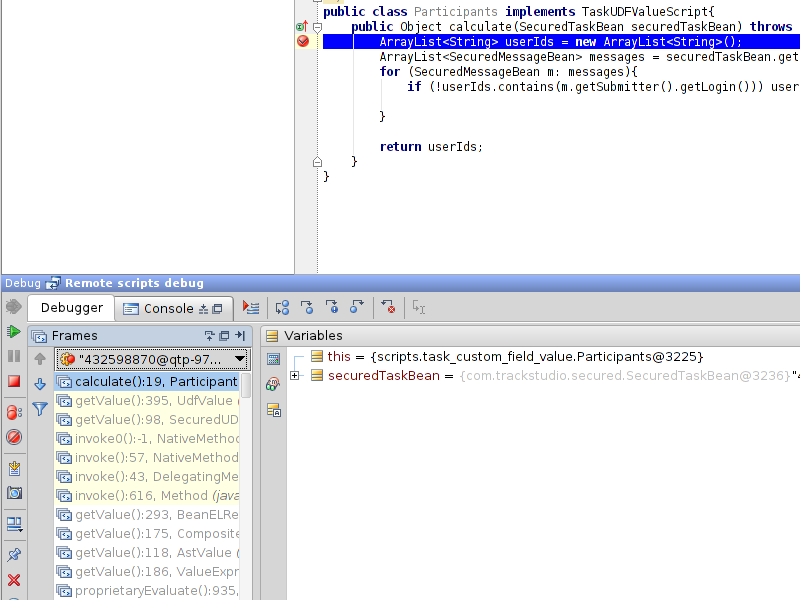Select the getValue():395 stack frame

click(149, 401)
